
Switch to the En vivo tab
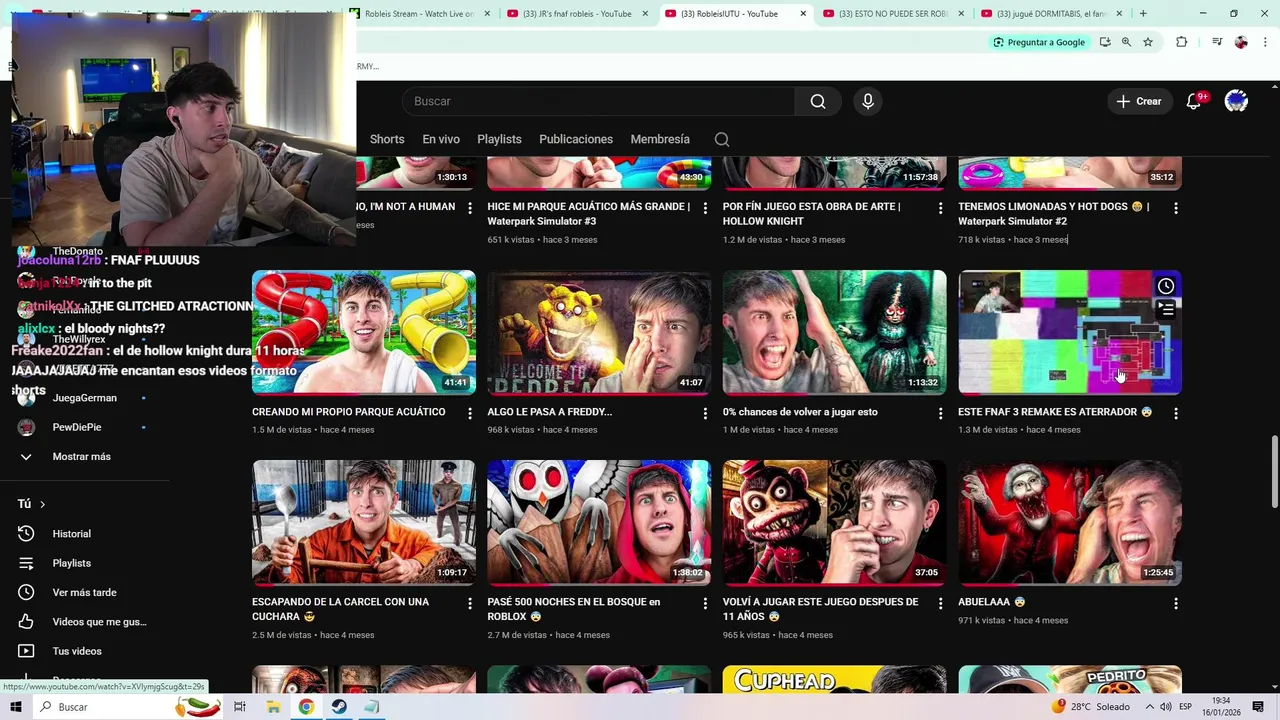point(441,139)
